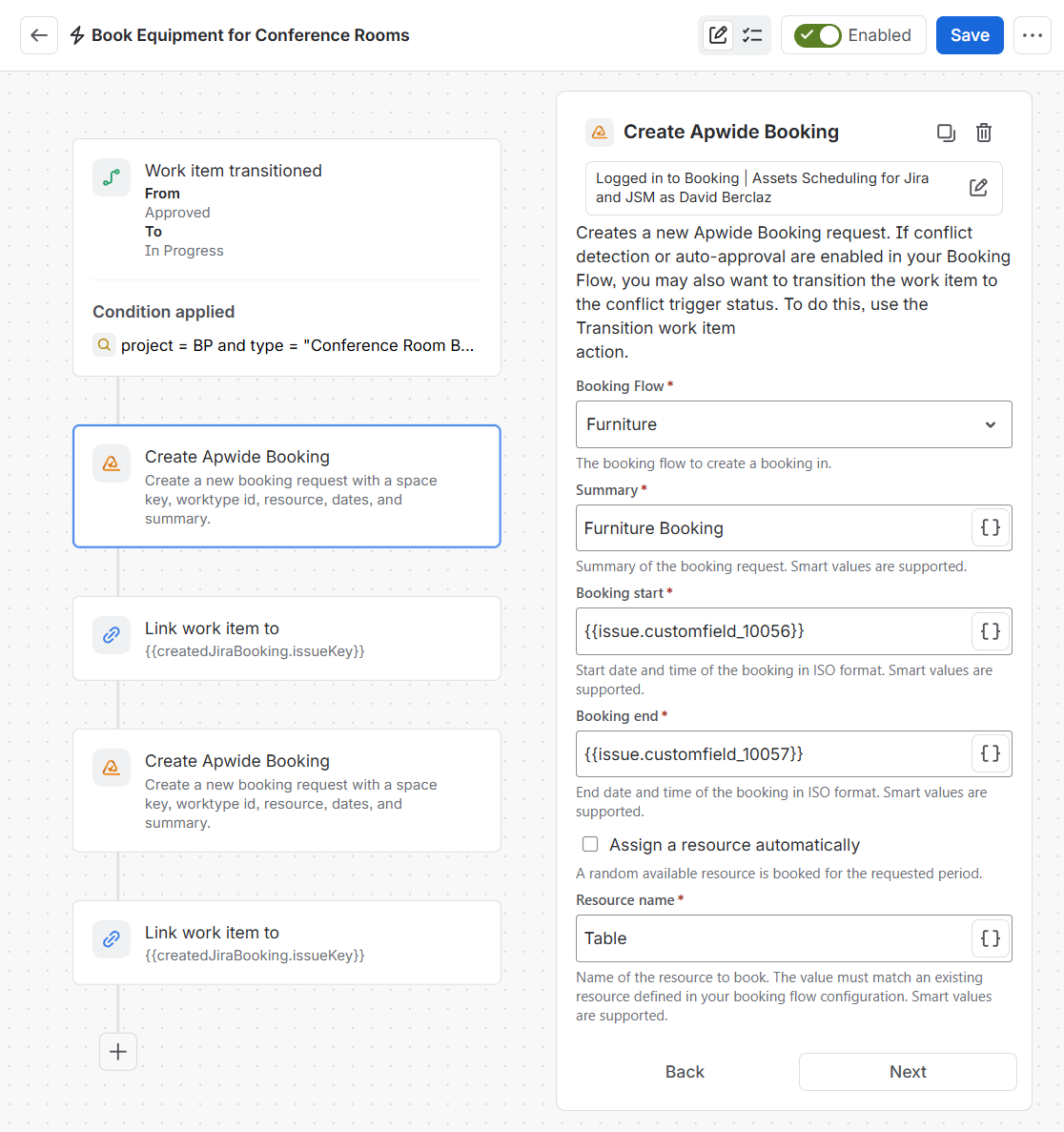Edit the logged-in connection pencil icon
The image size is (1064, 1132).
coord(978,188)
